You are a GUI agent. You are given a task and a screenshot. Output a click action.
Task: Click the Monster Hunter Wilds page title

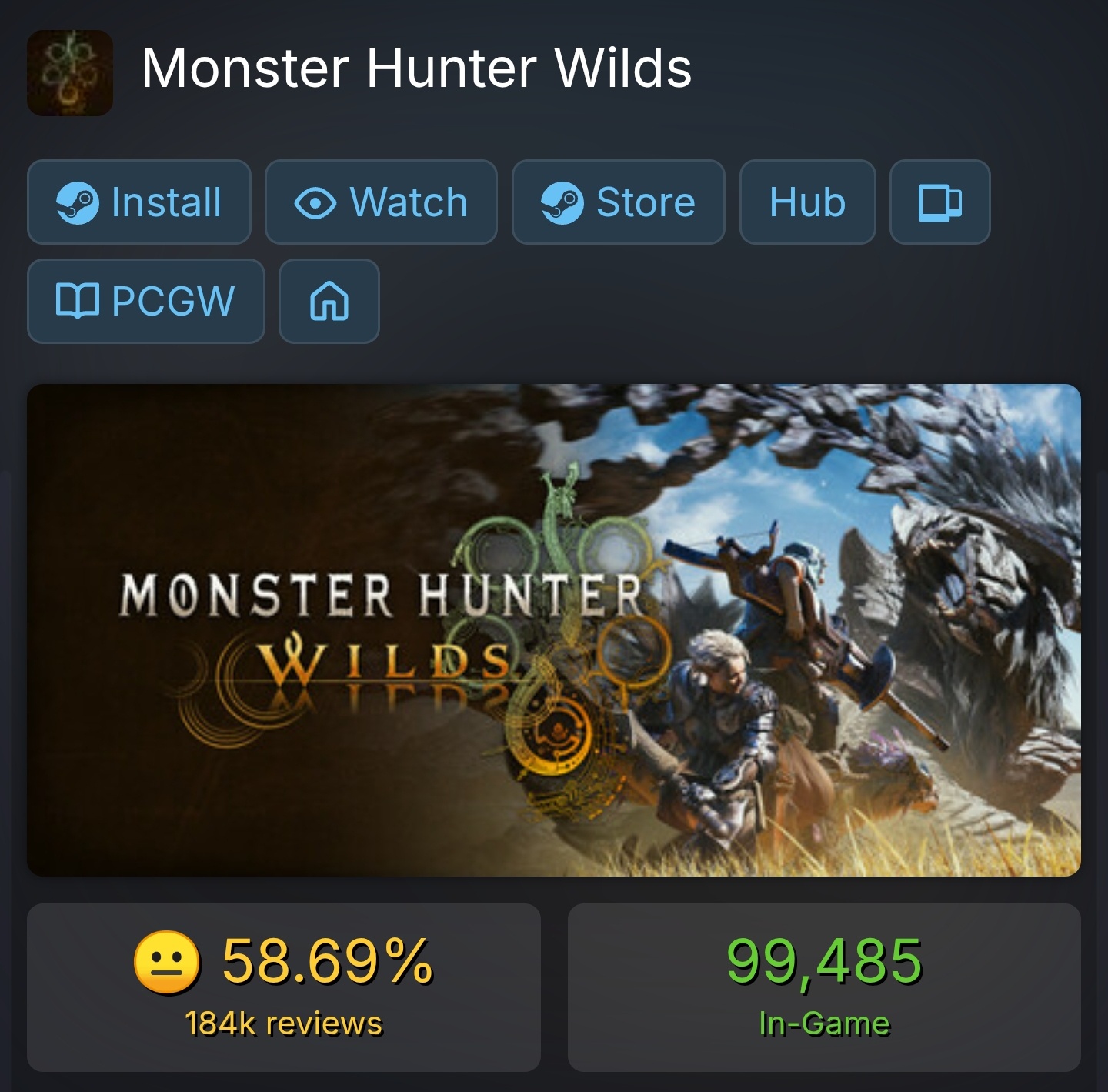[x=416, y=68]
